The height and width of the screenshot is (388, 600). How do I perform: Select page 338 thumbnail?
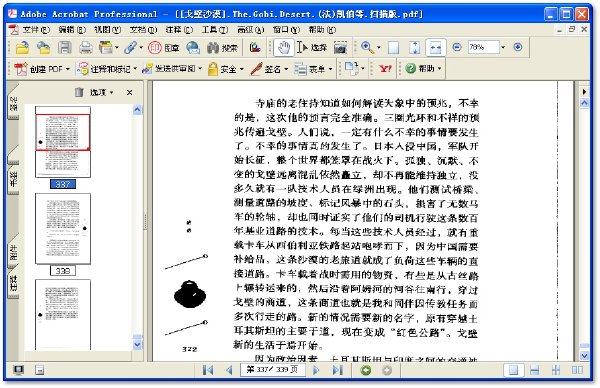coord(63,228)
